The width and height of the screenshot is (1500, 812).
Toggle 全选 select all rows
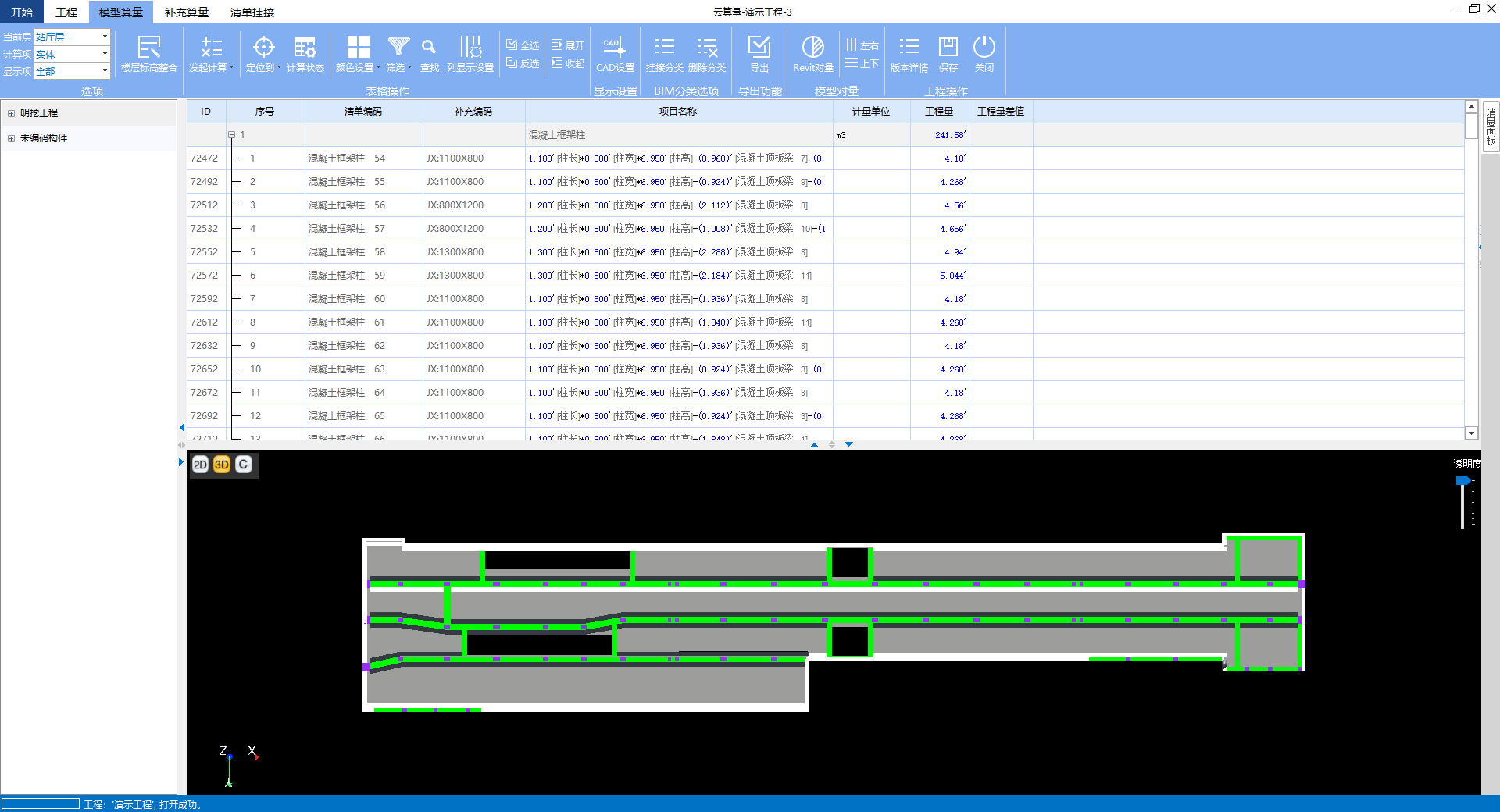click(x=523, y=45)
